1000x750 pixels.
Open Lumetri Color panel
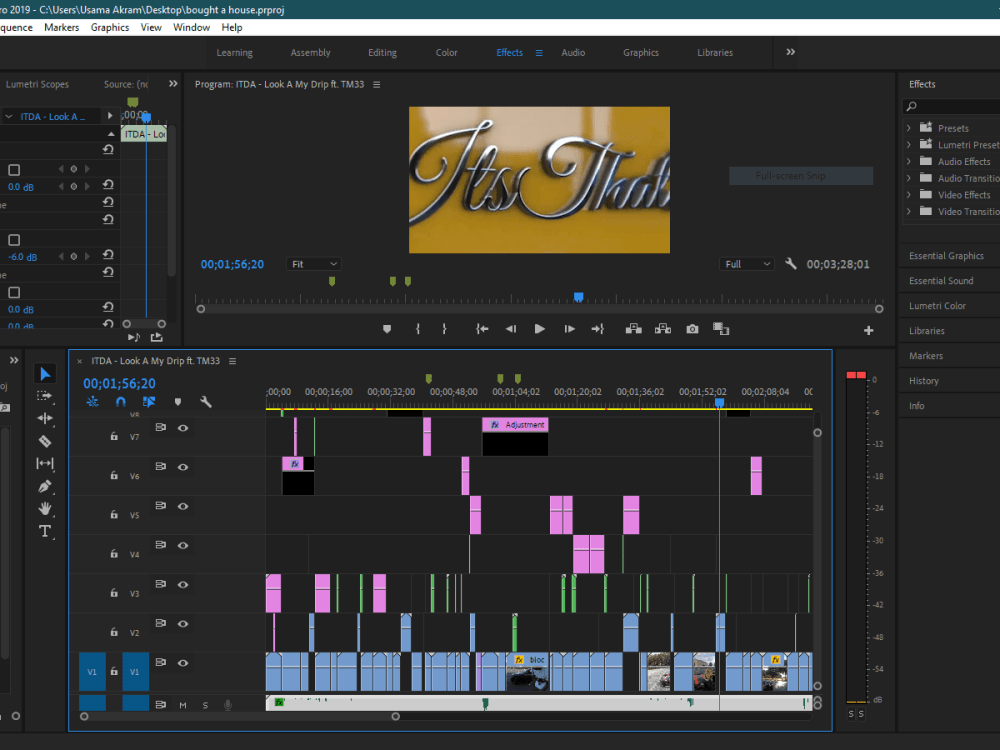pos(937,305)
